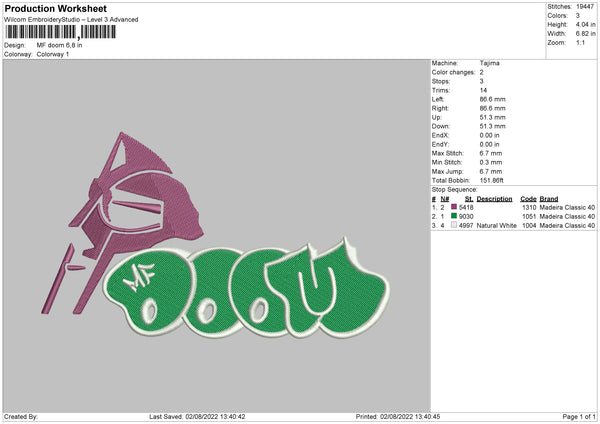This screenshot has width=600, height=424.
Task: Click the Colors value 3
Action: [578, 16]
